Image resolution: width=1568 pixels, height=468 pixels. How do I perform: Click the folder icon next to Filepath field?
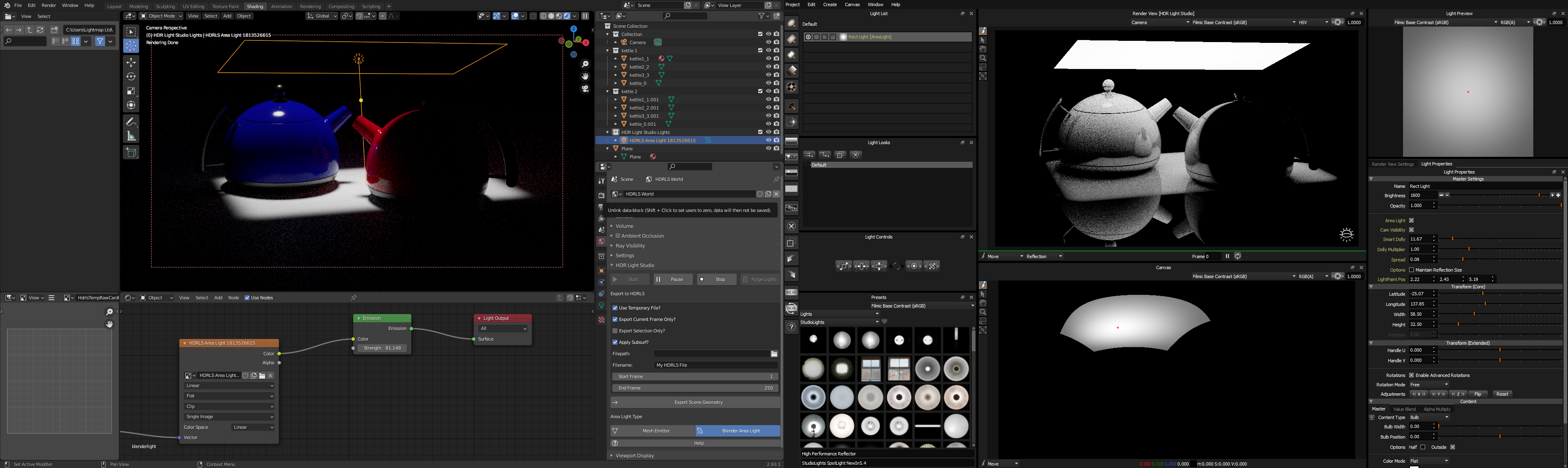point(774,354)
